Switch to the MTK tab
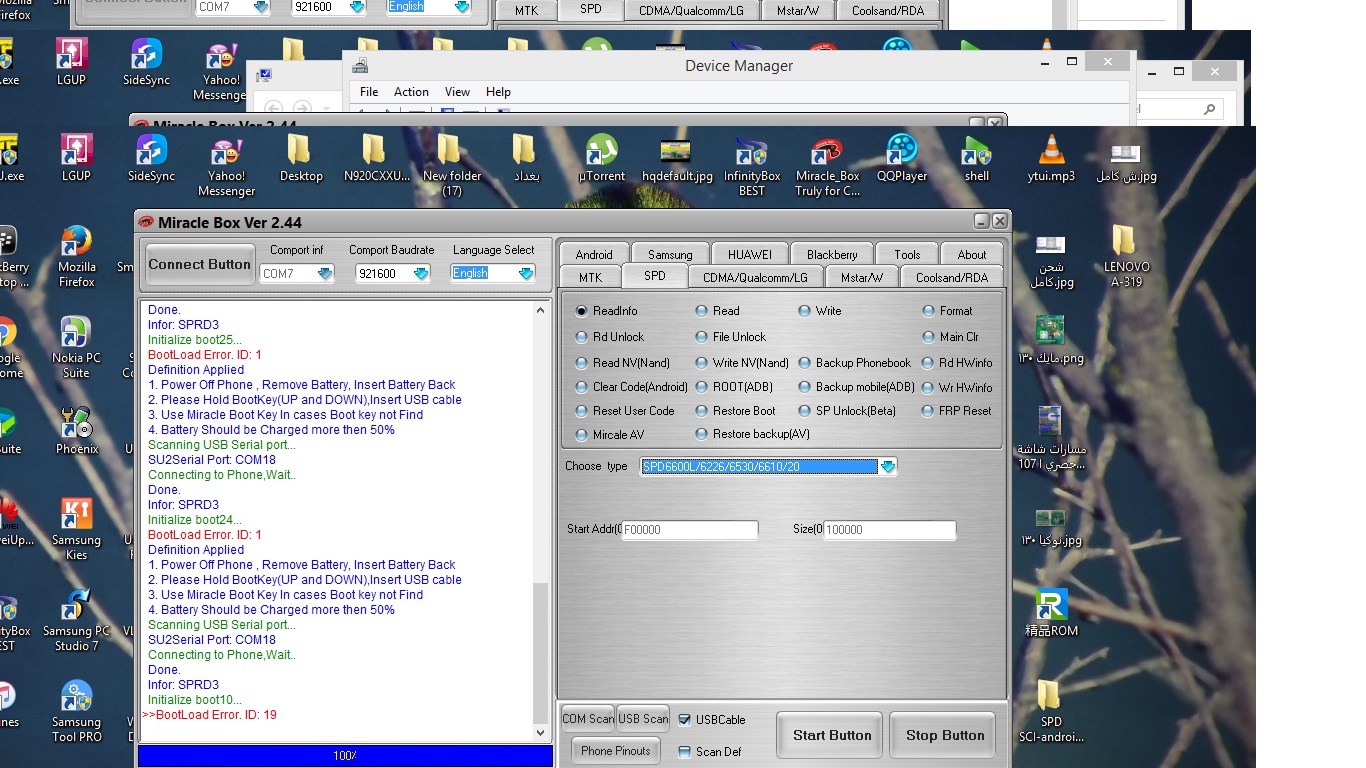The image size is (1366, 768). tap(591, 277)
